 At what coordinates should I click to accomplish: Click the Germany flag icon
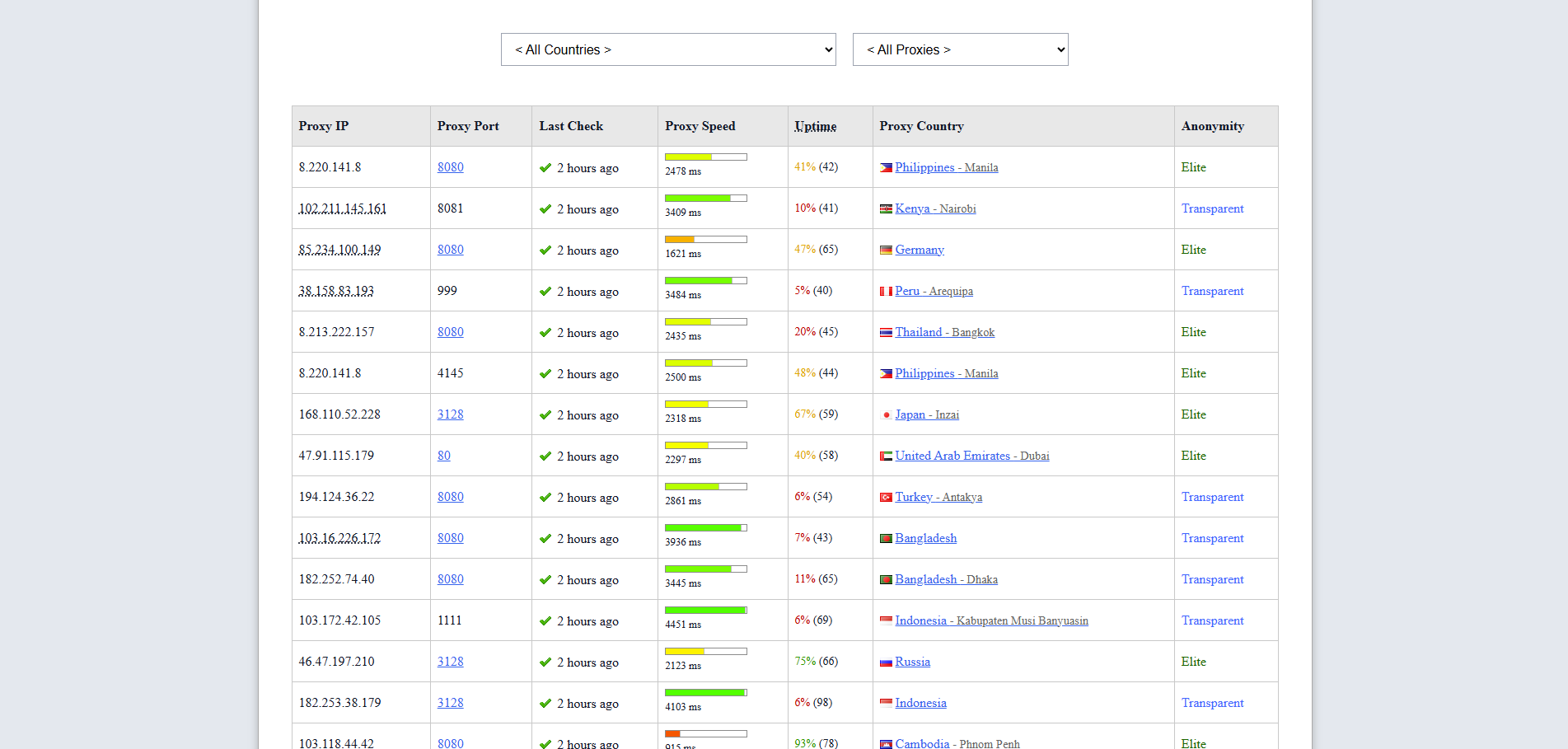coord(886,250)
